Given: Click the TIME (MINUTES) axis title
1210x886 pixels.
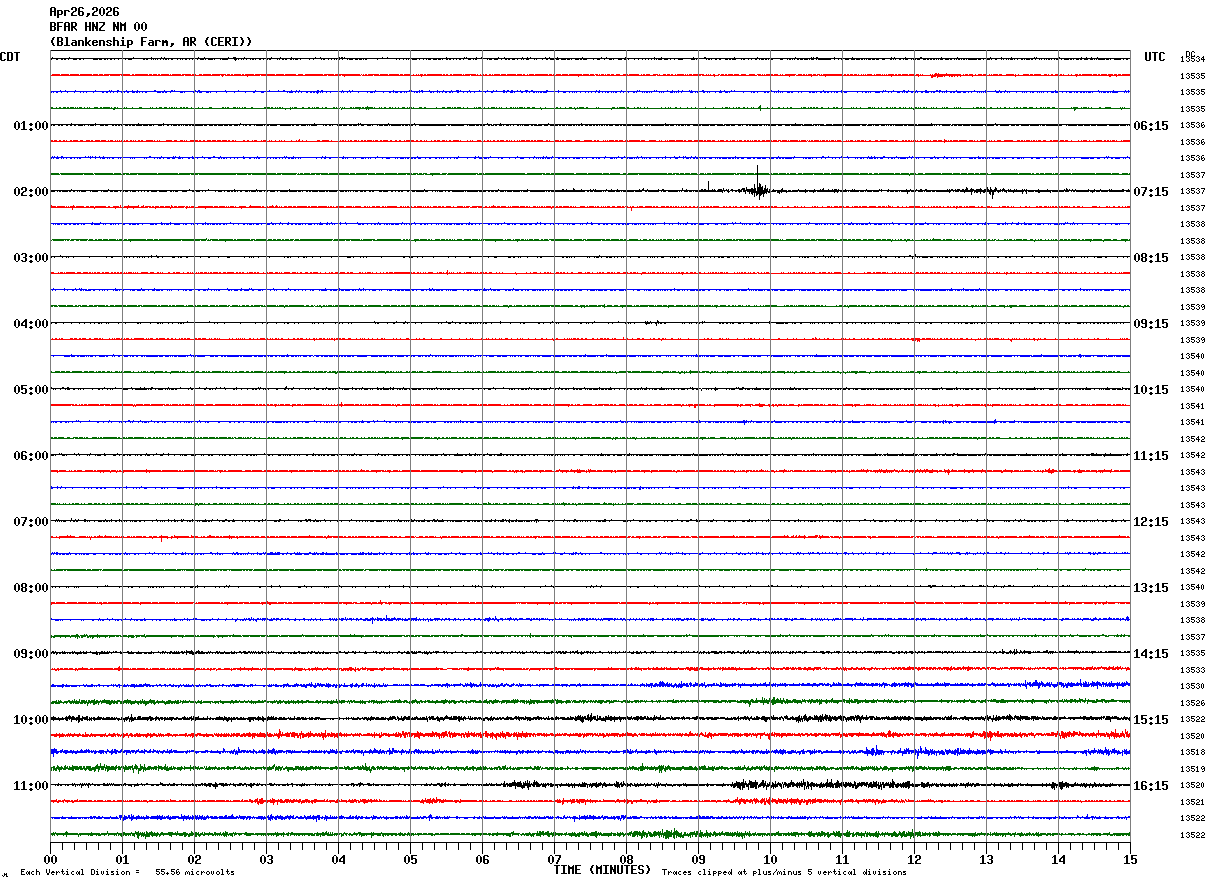Looking at the screenshot, I should [x=602, y=870].
